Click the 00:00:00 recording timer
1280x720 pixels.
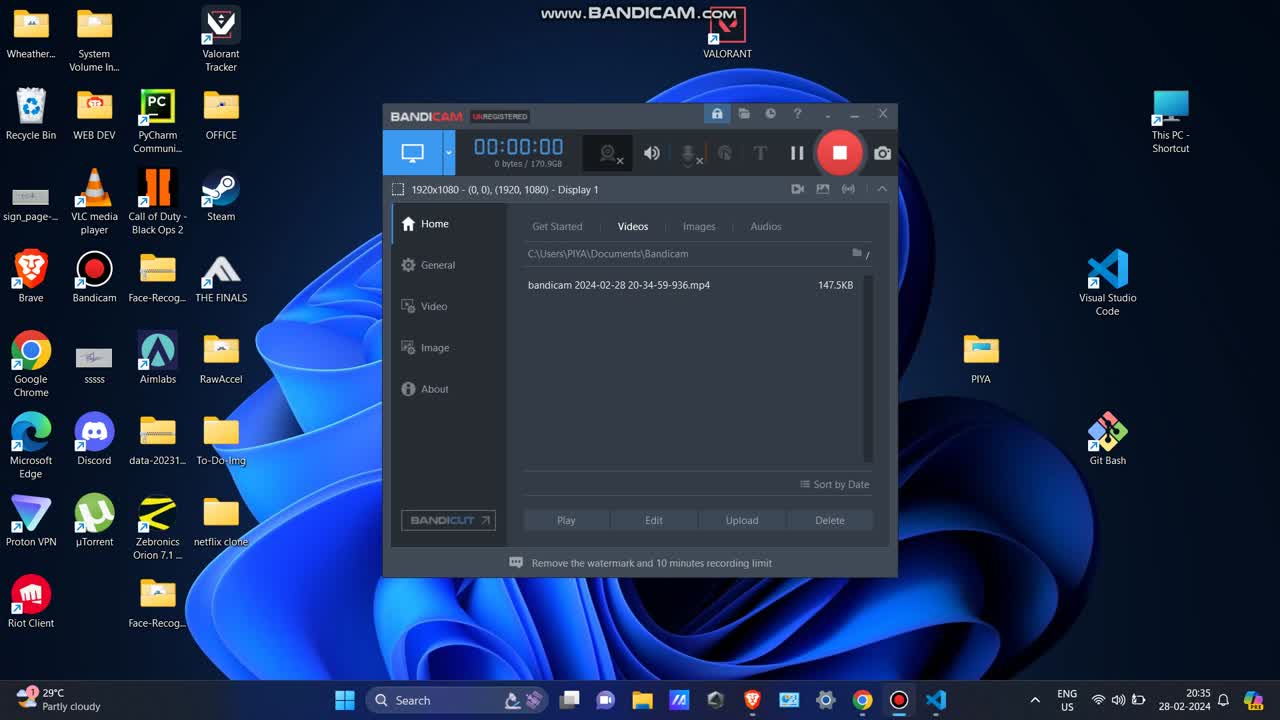click(518, 147)
